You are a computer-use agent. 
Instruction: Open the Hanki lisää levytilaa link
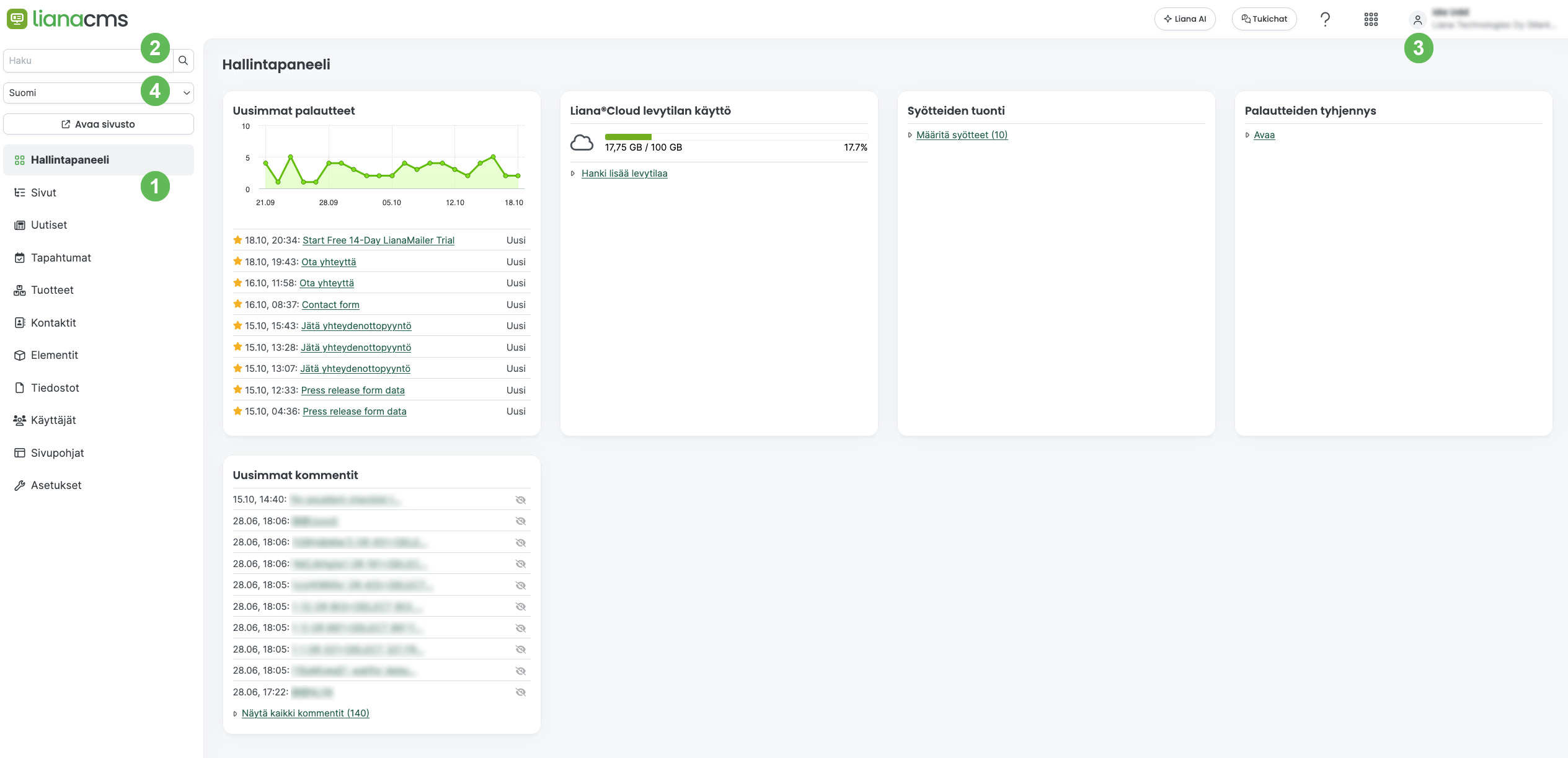624,174
